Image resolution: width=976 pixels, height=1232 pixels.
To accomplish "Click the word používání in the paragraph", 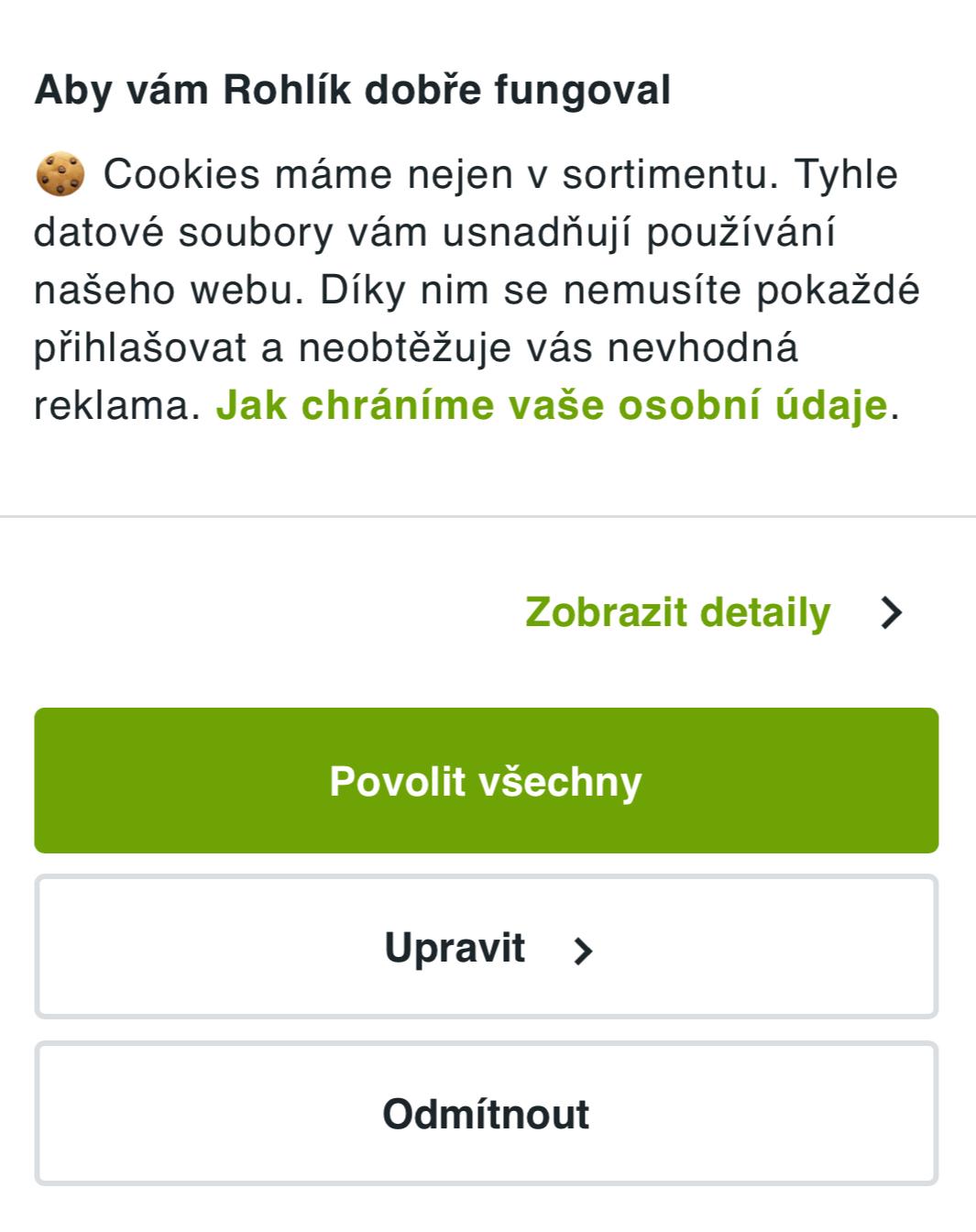I will (x=740, y=233).
